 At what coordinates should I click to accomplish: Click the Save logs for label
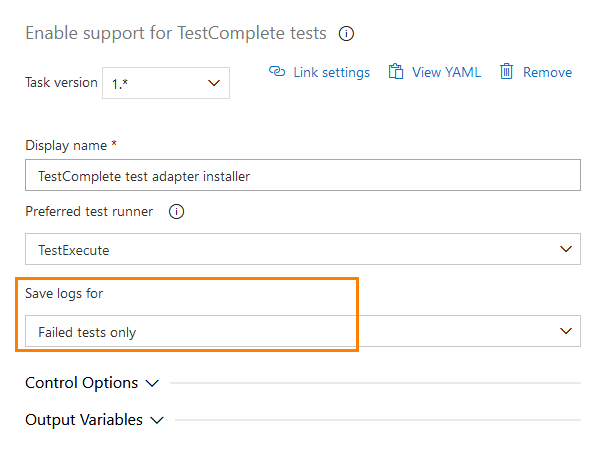coord(64,294)
